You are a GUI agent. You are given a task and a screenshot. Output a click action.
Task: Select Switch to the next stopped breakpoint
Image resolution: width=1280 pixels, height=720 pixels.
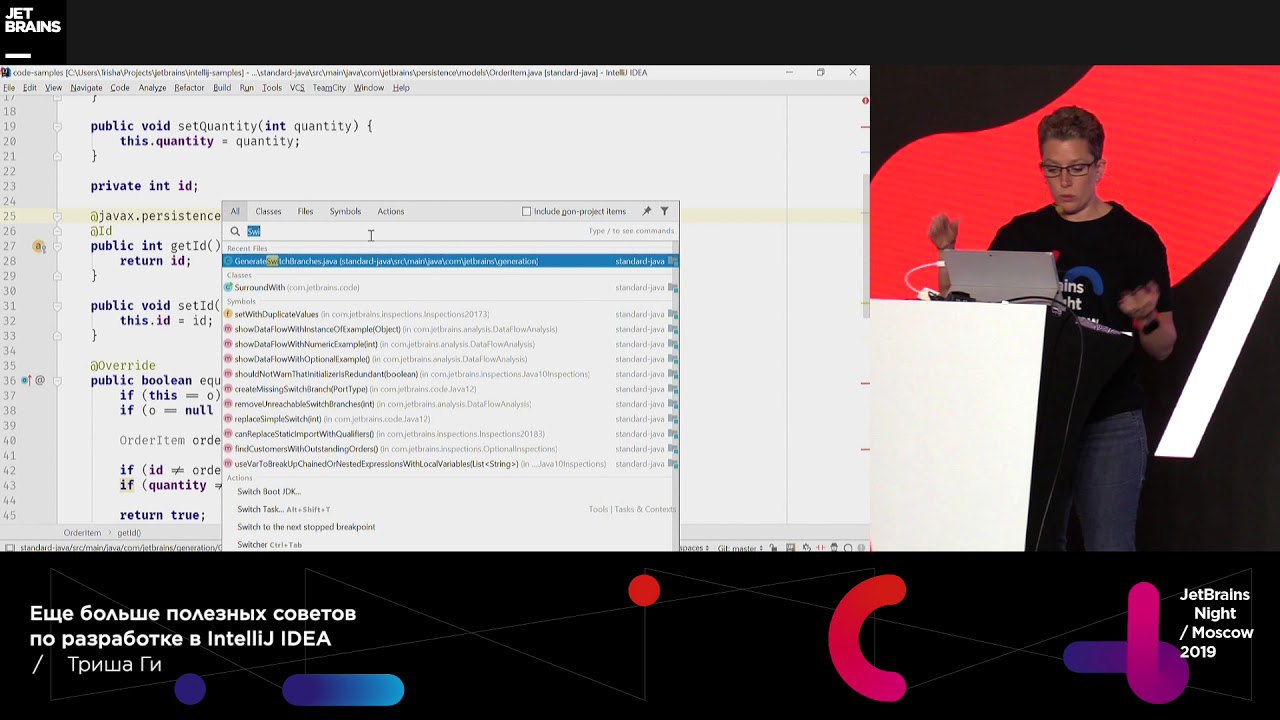click(x=450, y=527)
